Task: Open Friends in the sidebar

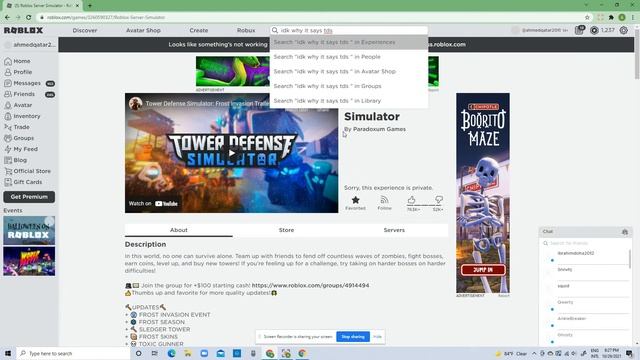Action: click(x=24, y=94)
